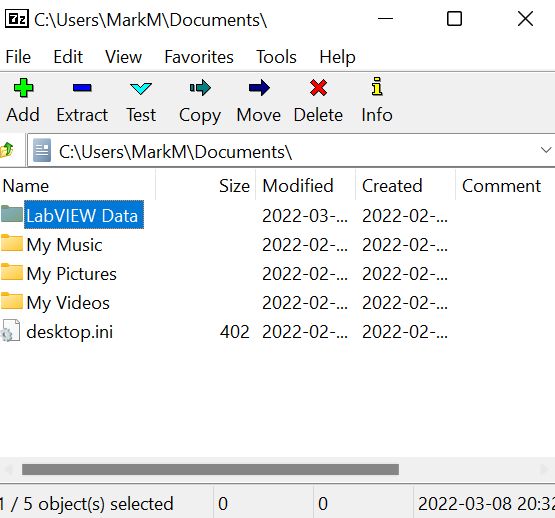Click the Move arrow icon
Screen dimensions: 555x518
click(259, 88)
